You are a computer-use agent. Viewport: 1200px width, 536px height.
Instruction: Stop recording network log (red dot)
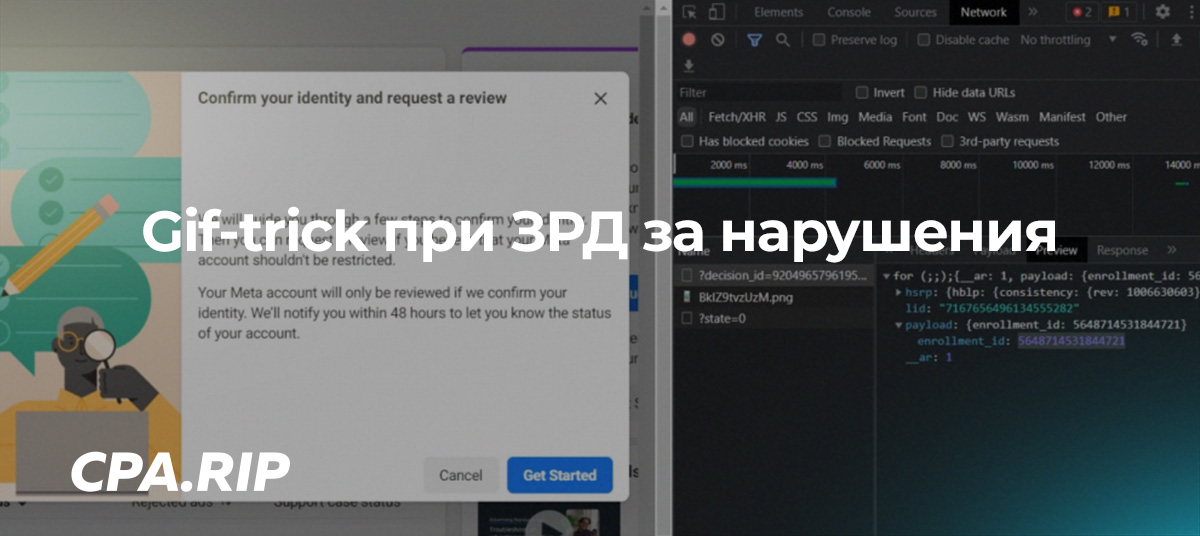(x=688, y=40)
